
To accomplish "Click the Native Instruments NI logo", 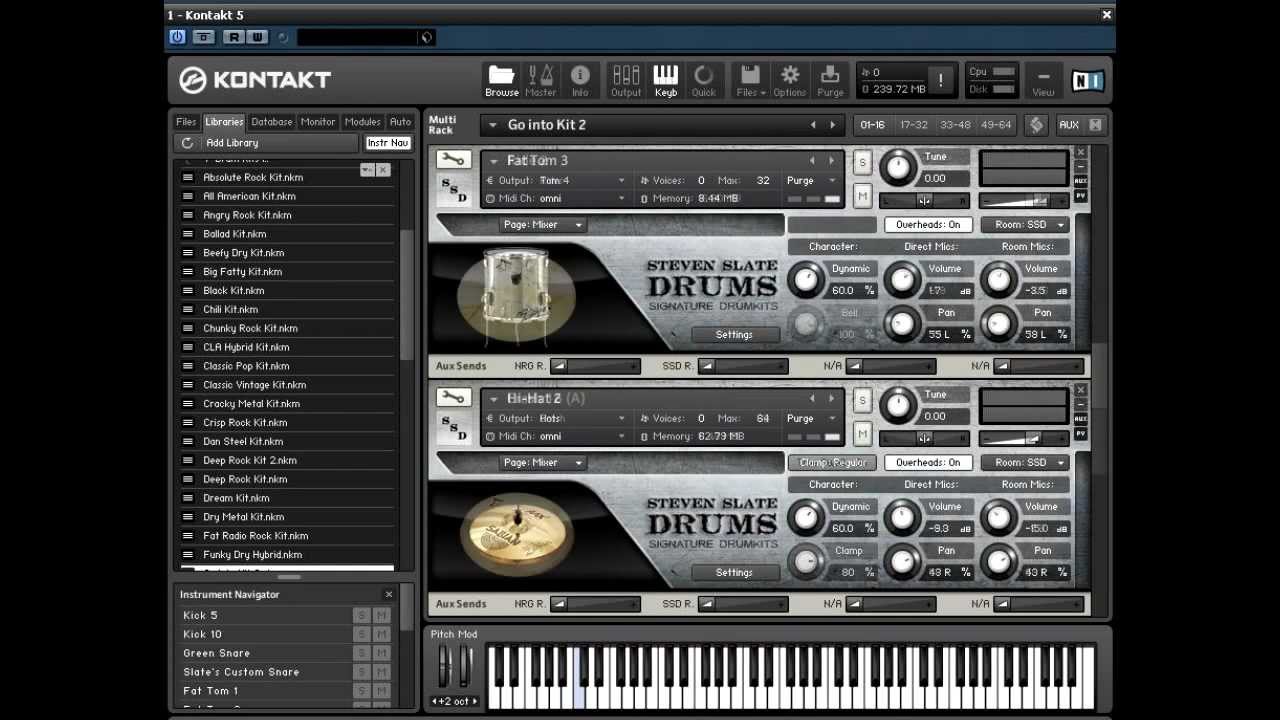I will pos(1087,80).
